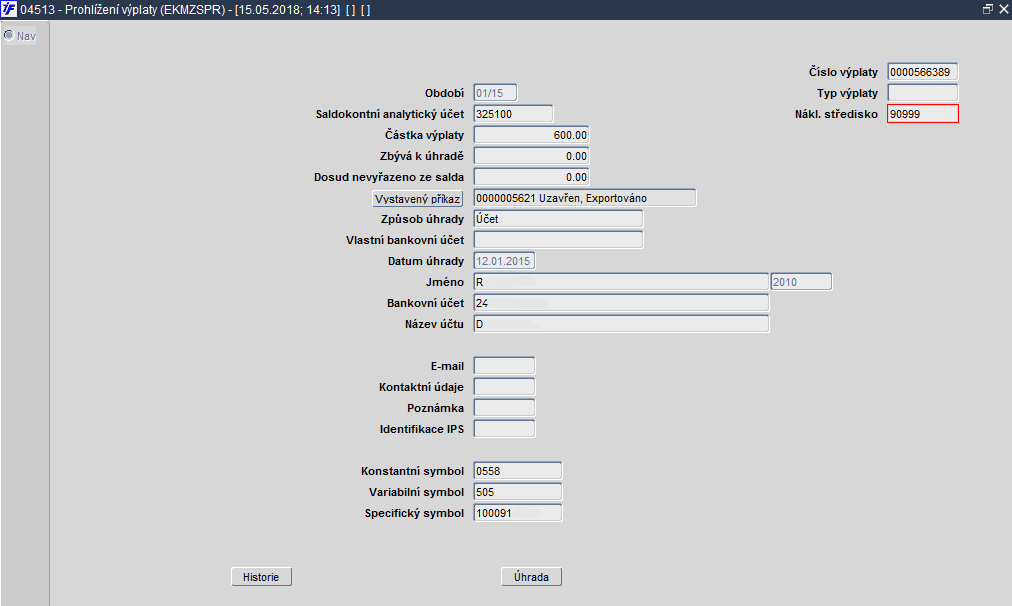The width and height of the screenshot is (1012, 606).
Task: Click Variabilní symbol field 505
Action: [x=518, y=492]
